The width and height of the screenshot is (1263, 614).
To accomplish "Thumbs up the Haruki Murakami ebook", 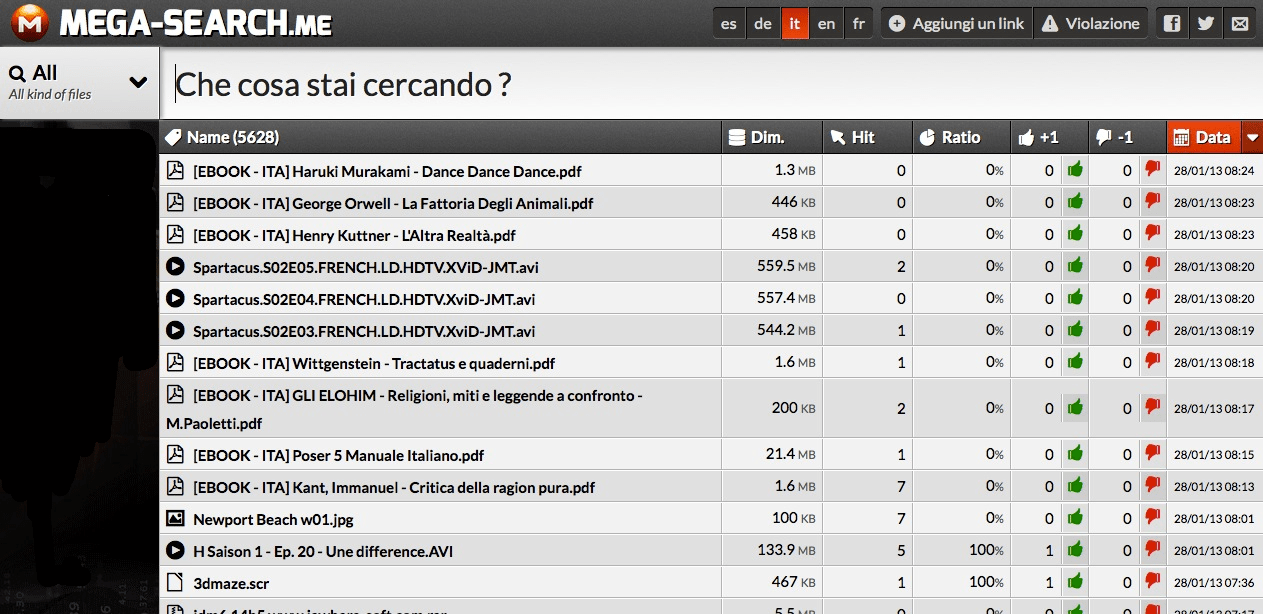I will pos(1075,170).
